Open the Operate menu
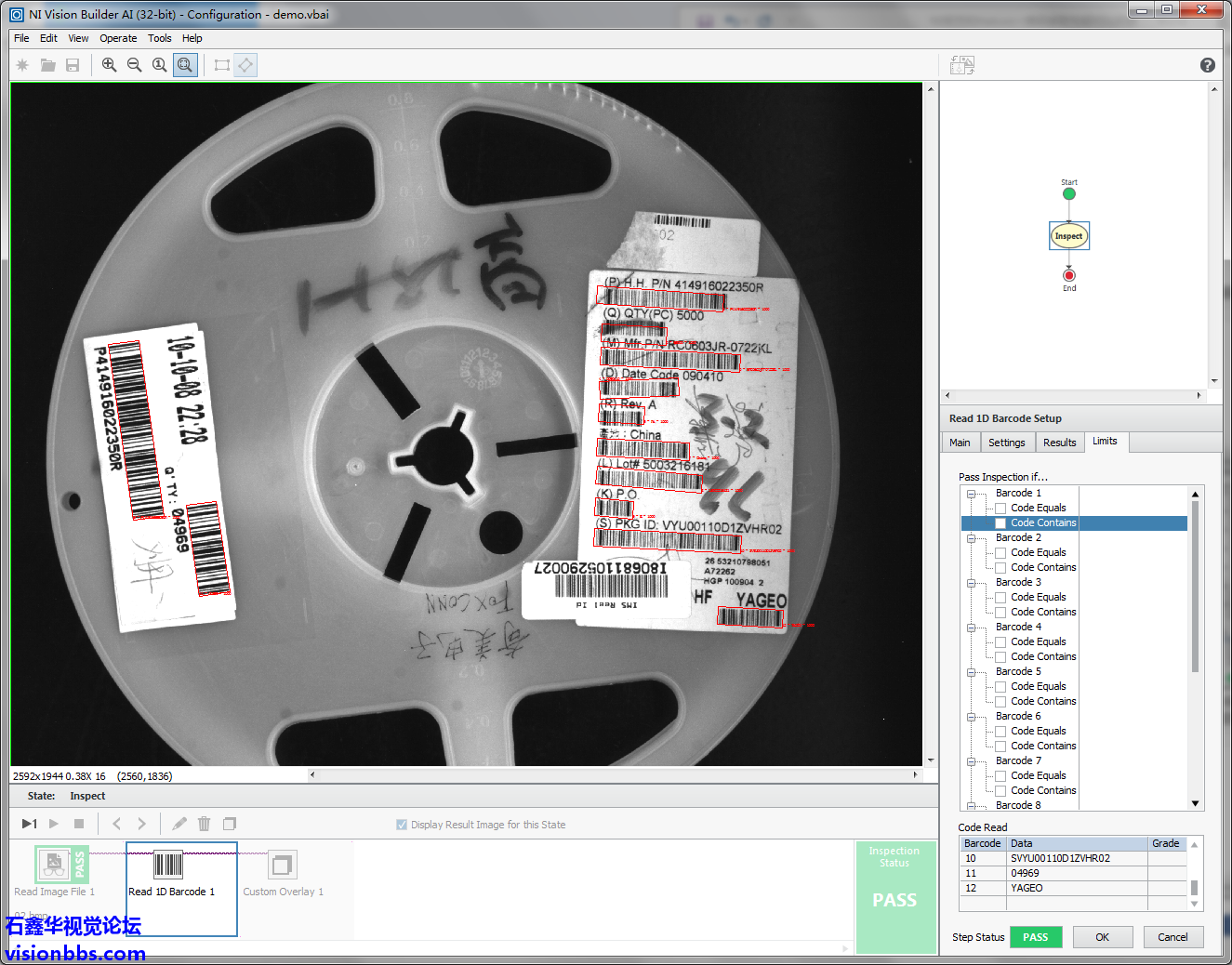 pyautogui.click(x=118, y=38)
